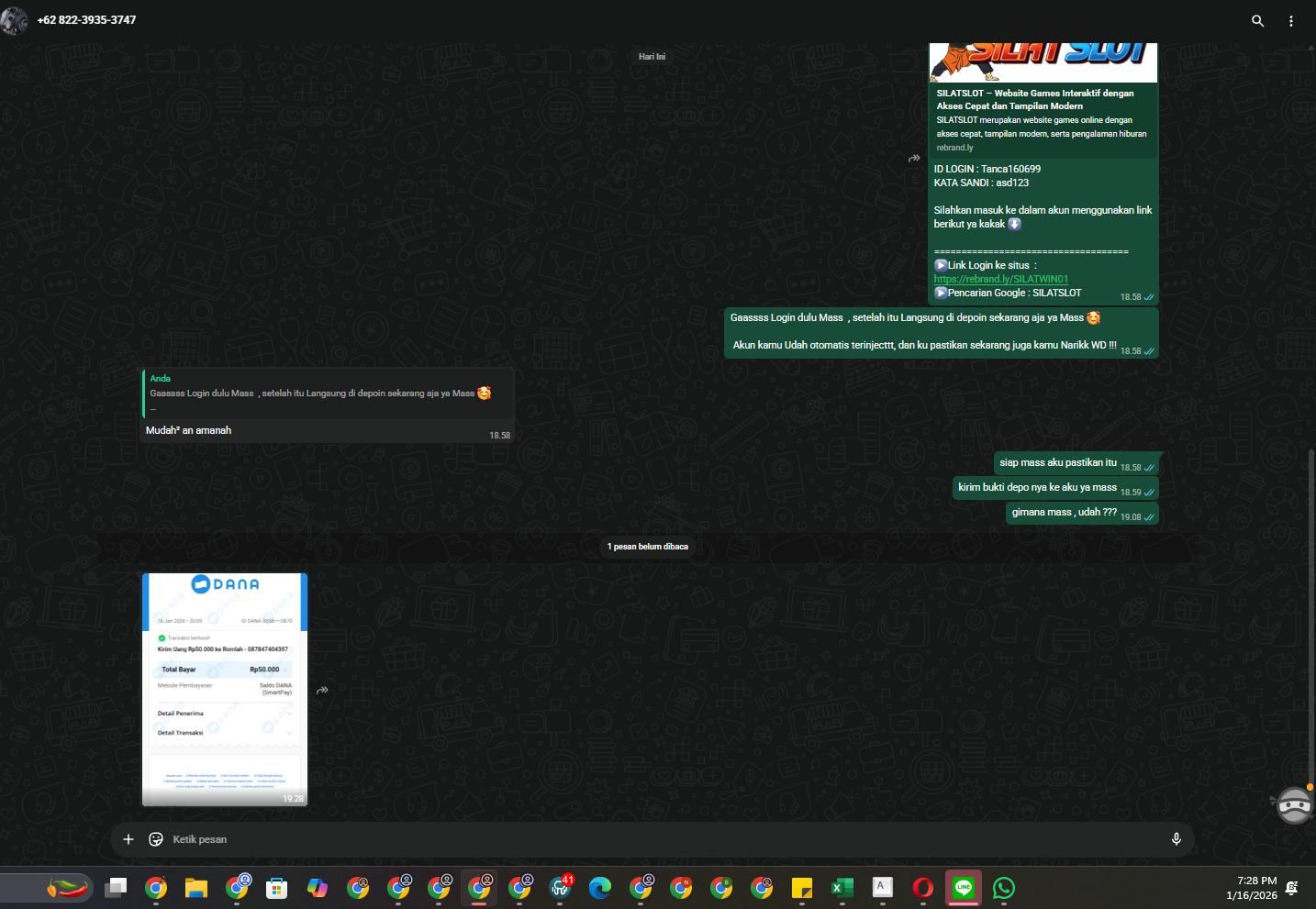This screenshot has height=909, width=1316.
Task: Open the taskbar app with letter A icon
Action: tap(883, 888)
